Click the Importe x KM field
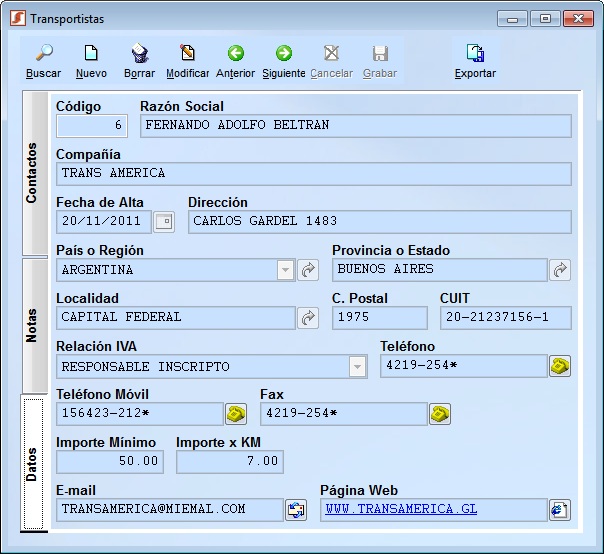The width and height of the screenshot is (604, 554). tap(230, 462)
